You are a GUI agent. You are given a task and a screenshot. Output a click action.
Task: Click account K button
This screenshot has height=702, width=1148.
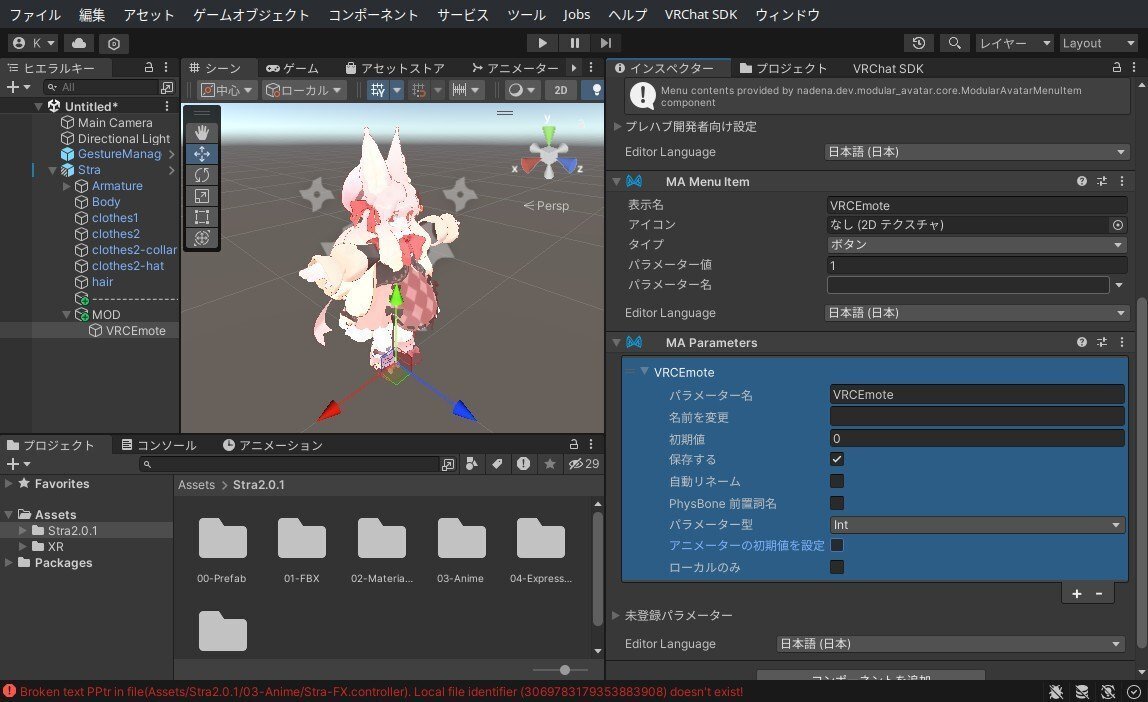click(34, 43)
